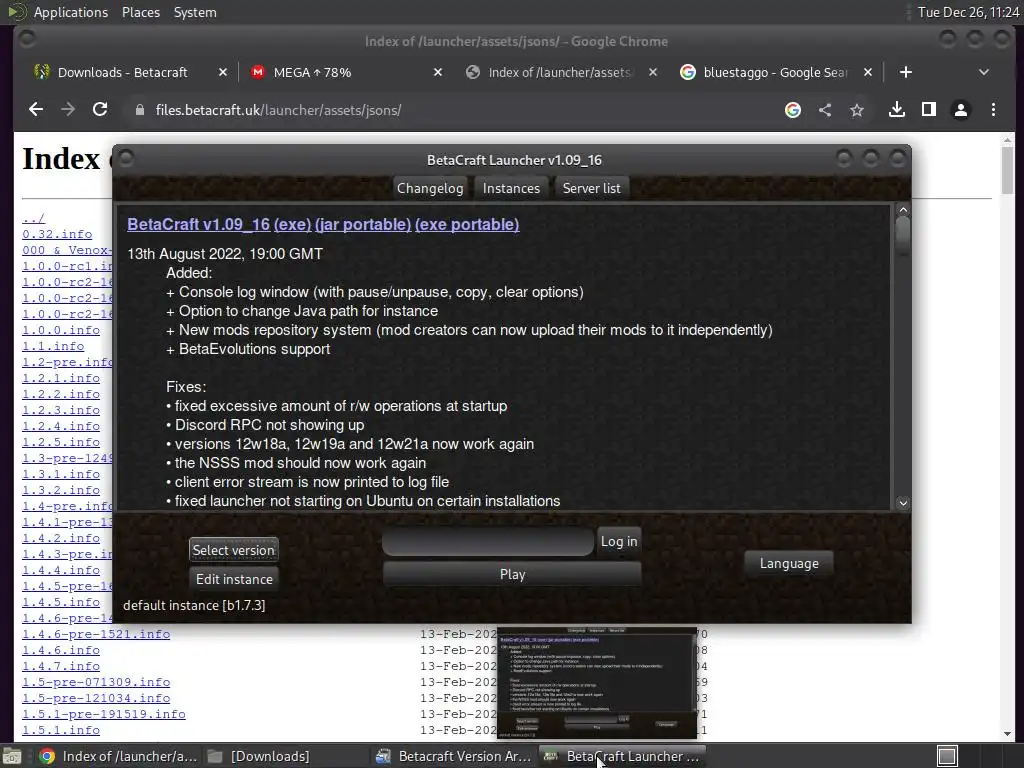Open 1.4.2.info file link
Screen dimensions: 1024x768
(61, 538)
